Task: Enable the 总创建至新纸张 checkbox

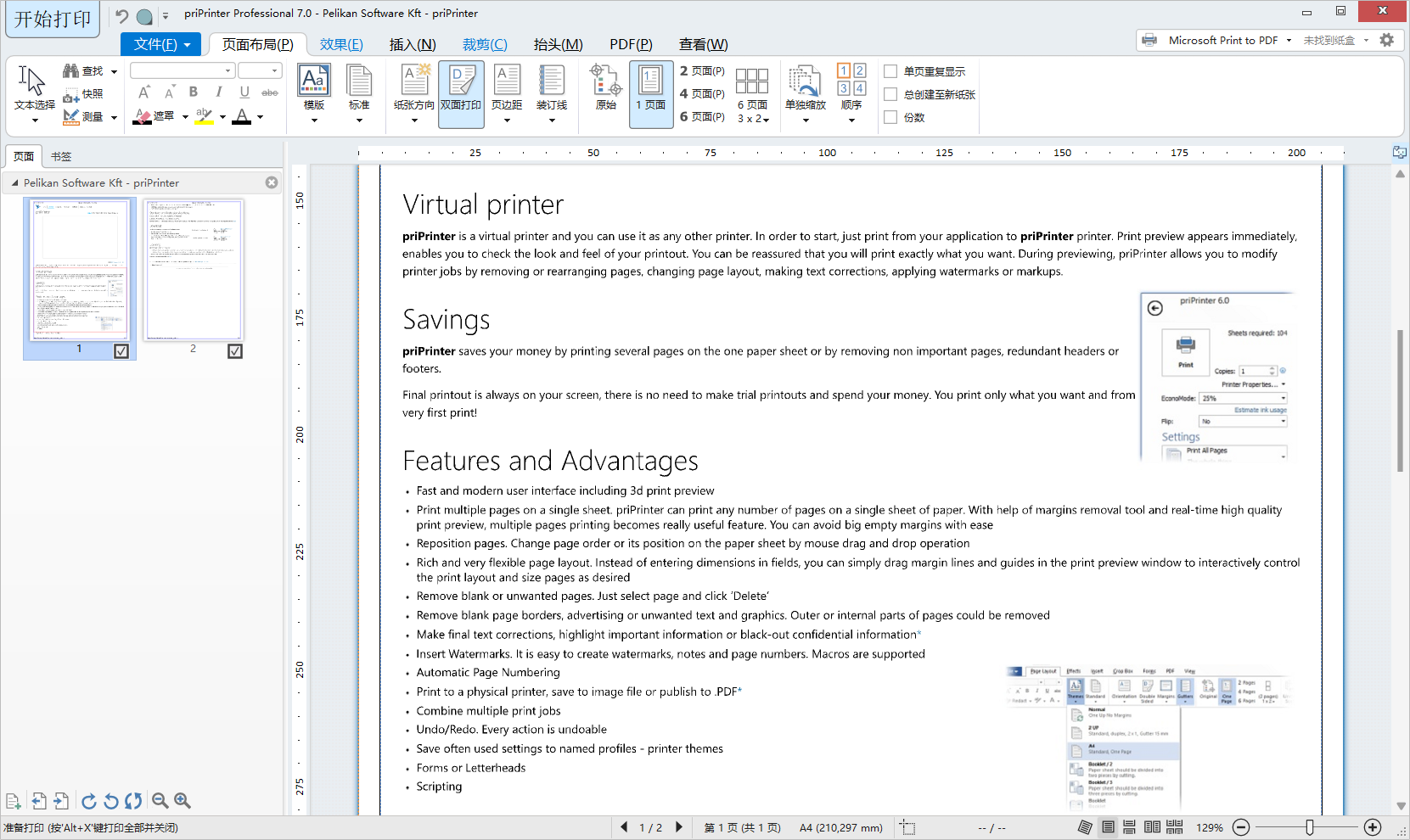Action: pyautogui.click(x=890, y=94)
